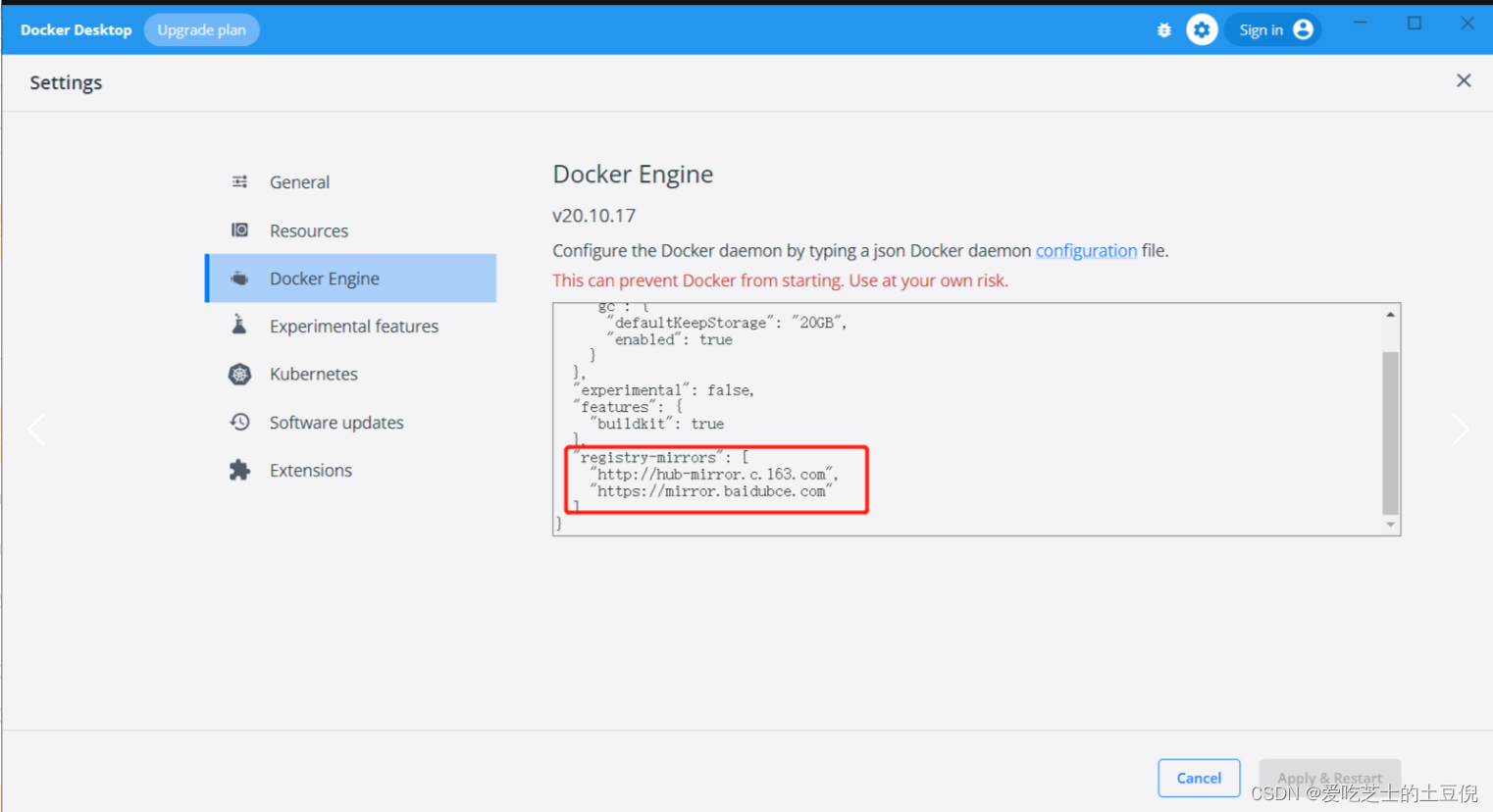Screen dimensions: 1493x812
Task: Select the Kubernetes menu item
Action: pos(350,374)
